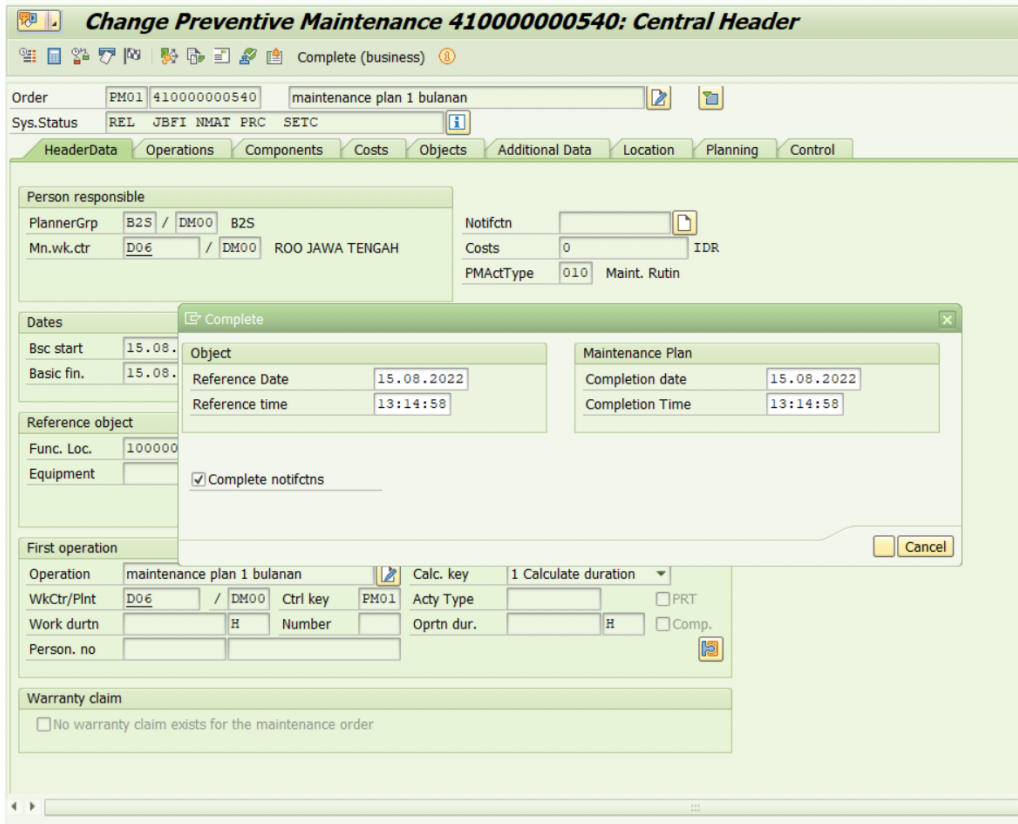The width and height of the screenshot is (1018, 824).
Task: Click the orange circle icon after Complete (business)
Action: [446, 57]
